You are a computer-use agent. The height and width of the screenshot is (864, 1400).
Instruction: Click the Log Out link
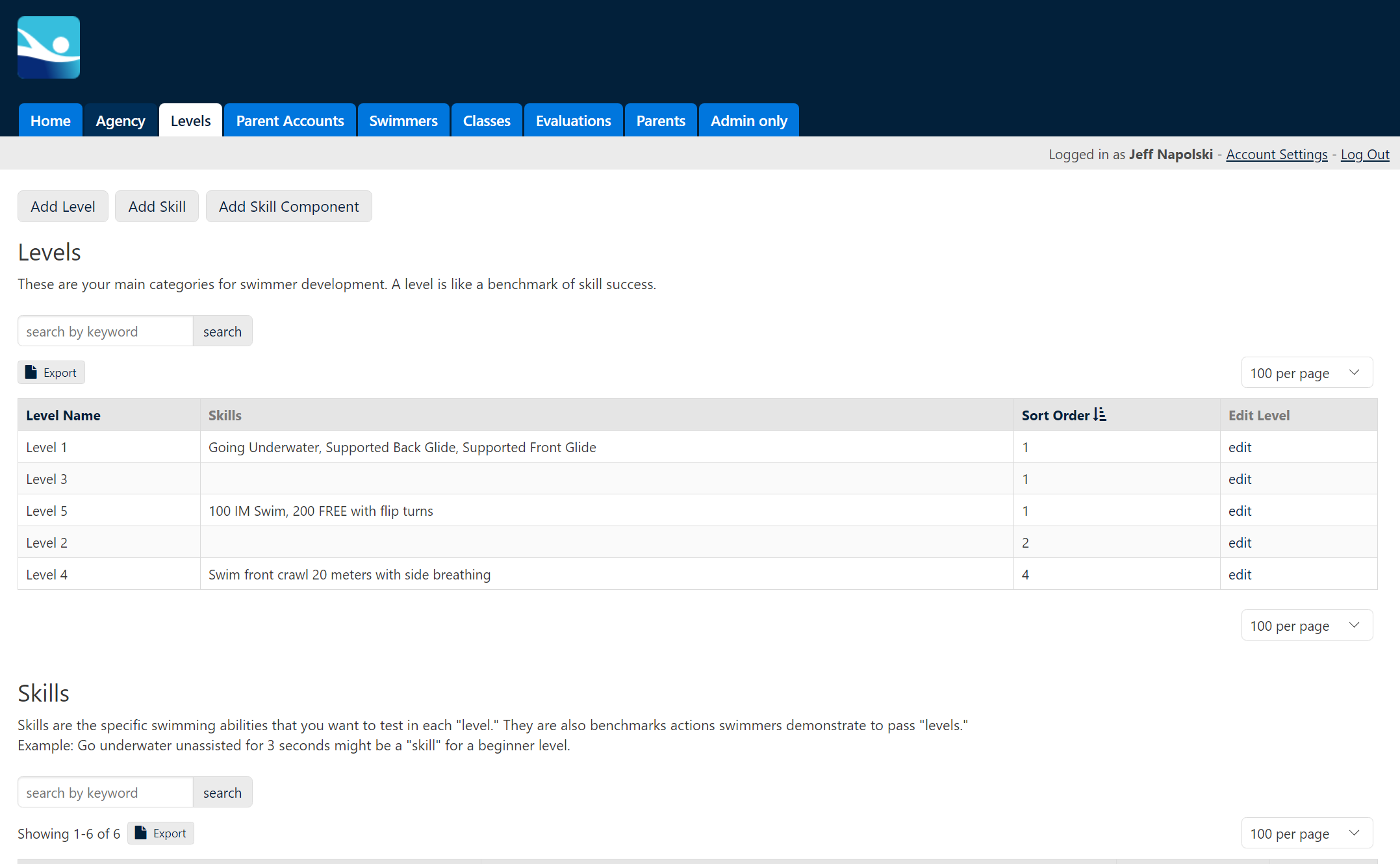tap(1365, 155)
